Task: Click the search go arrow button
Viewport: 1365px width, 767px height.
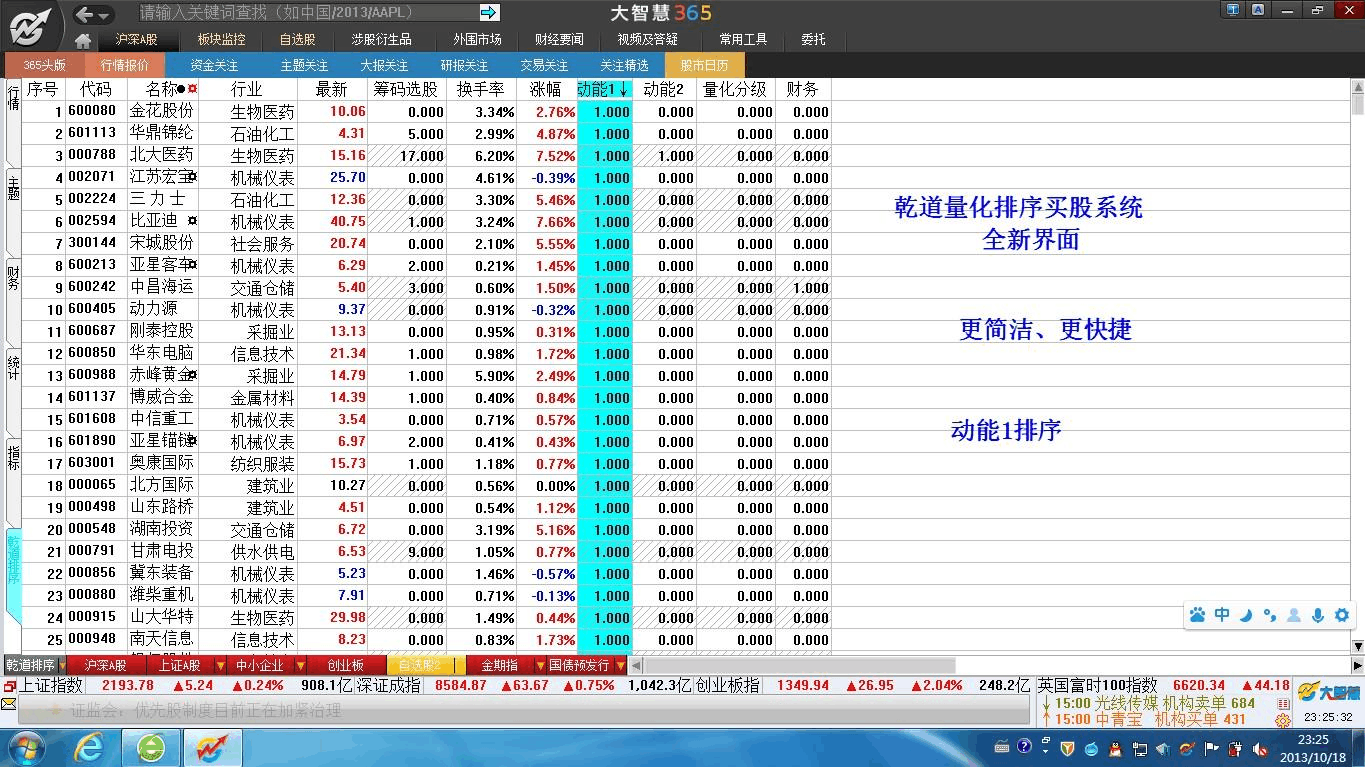Action: (x=489, y=12)
